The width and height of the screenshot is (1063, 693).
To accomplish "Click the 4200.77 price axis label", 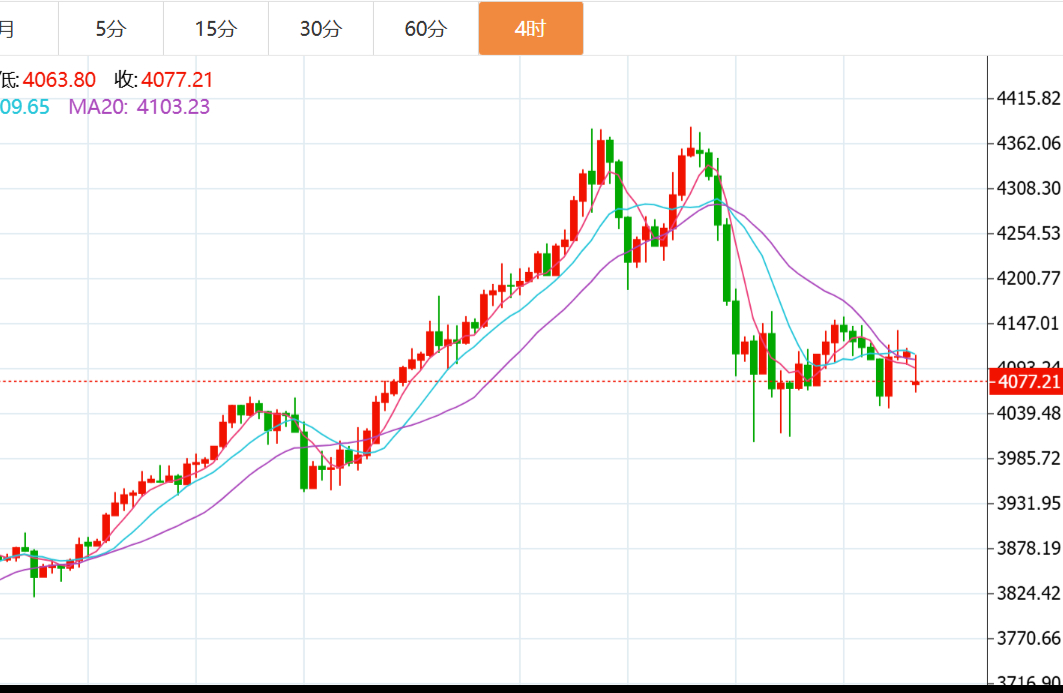I will pos(1027,278).
